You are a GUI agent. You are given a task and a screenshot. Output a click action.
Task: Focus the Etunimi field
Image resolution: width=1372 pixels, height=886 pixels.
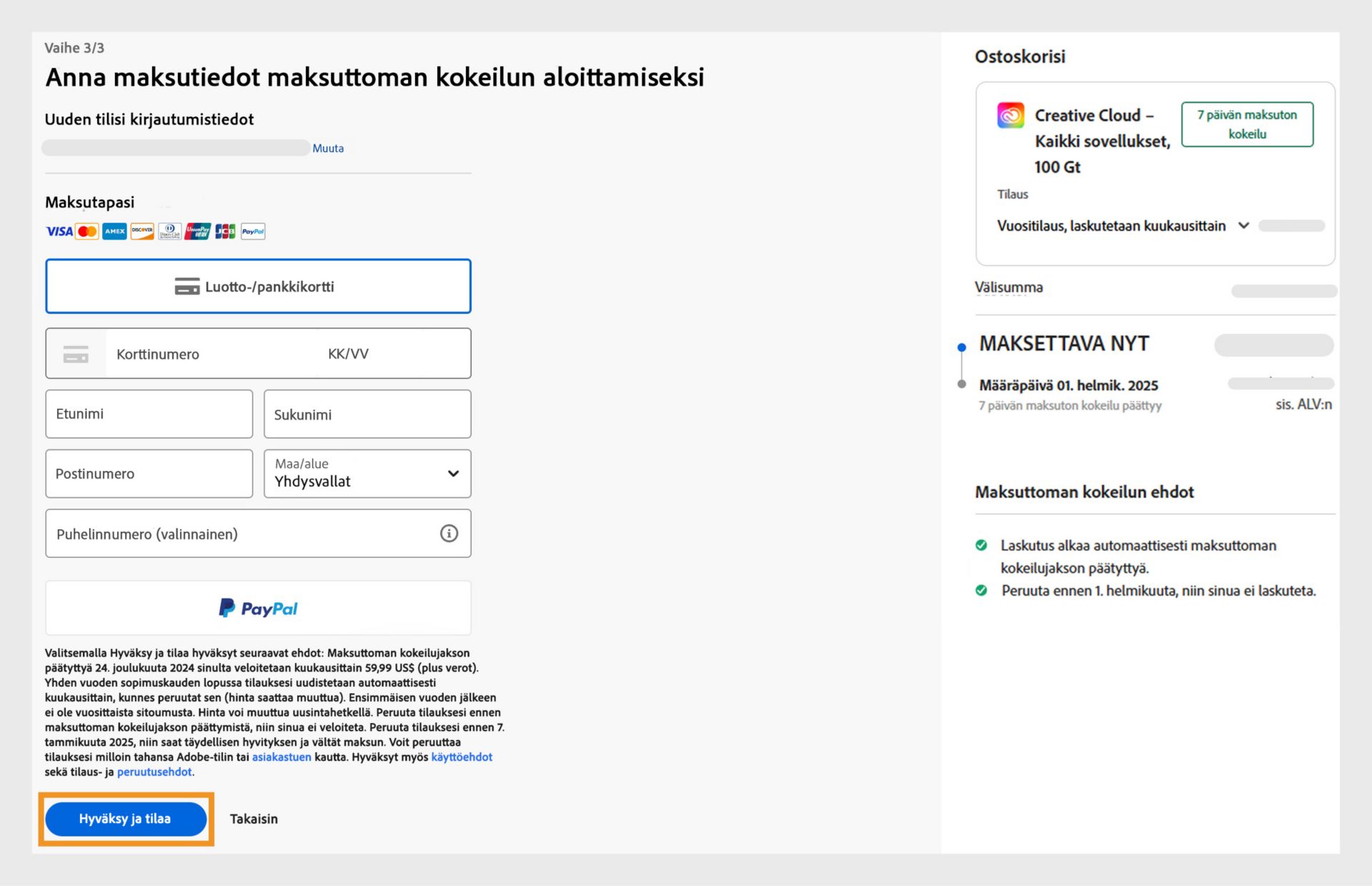point(149,414)
